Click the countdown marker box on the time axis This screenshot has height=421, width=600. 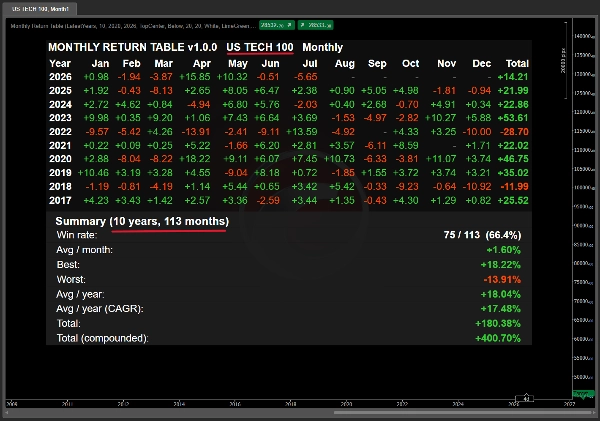(x=524, y=399)
